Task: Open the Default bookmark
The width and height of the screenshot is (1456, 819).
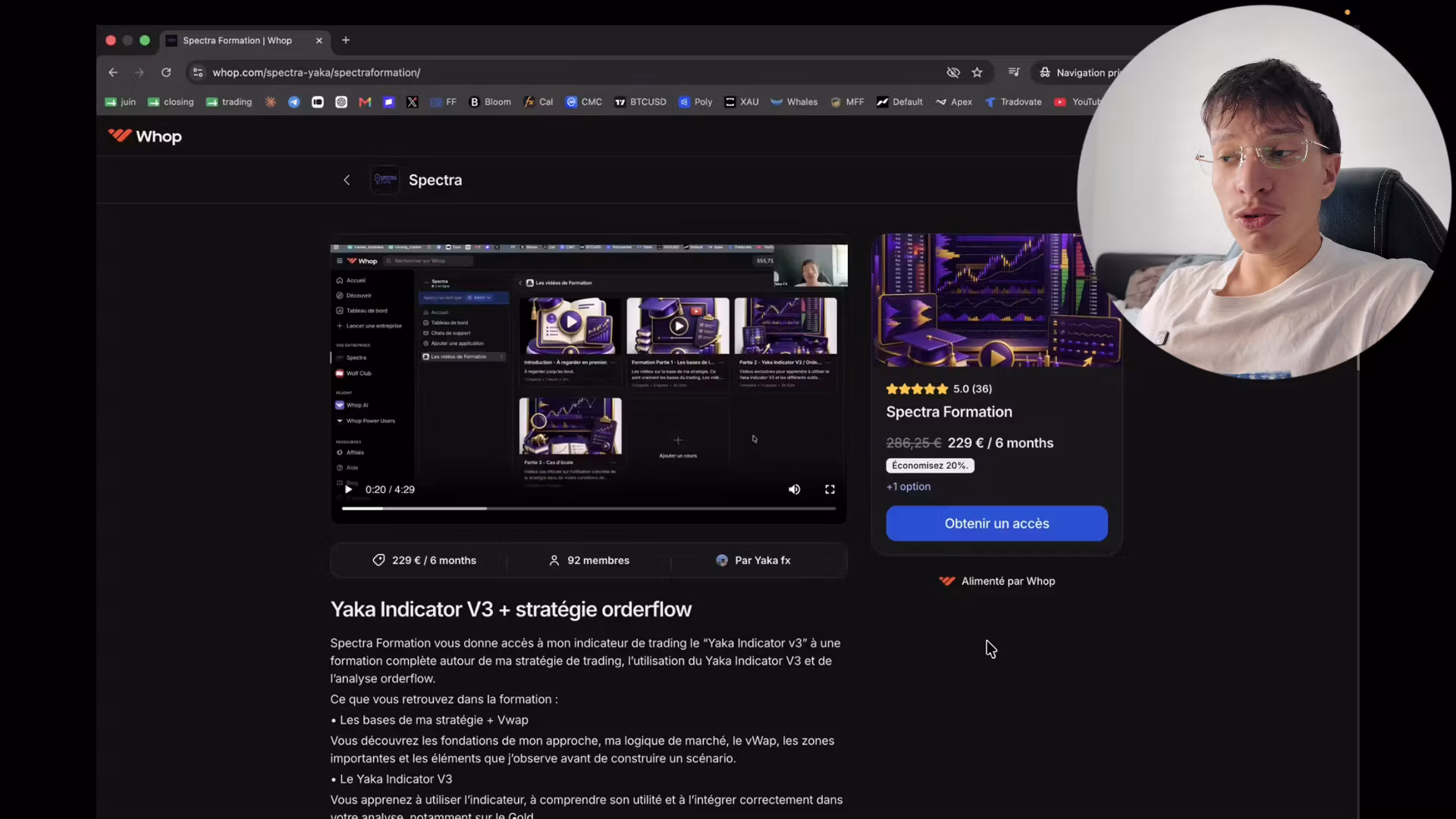Action: coord(899,102)
